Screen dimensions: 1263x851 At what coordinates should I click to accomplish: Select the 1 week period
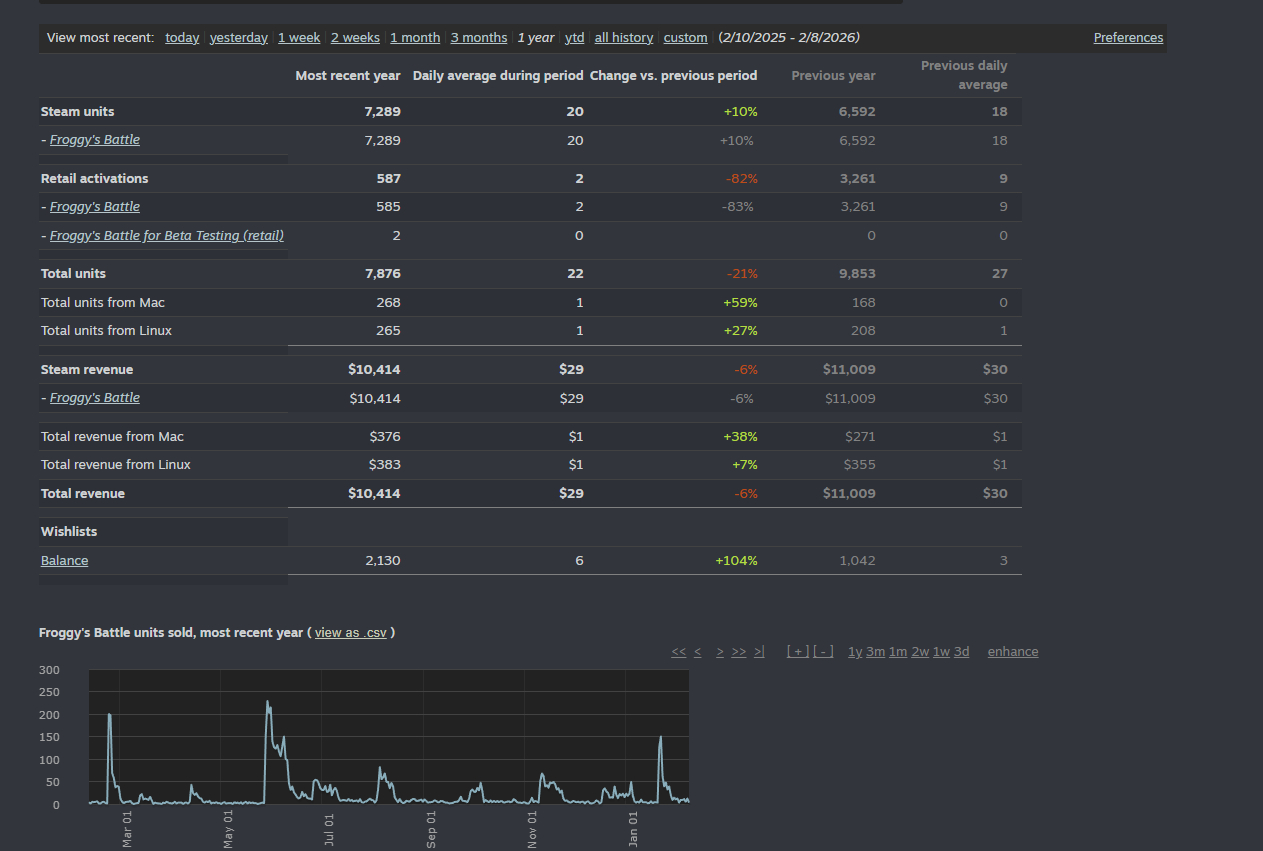[x=299, y=38]
